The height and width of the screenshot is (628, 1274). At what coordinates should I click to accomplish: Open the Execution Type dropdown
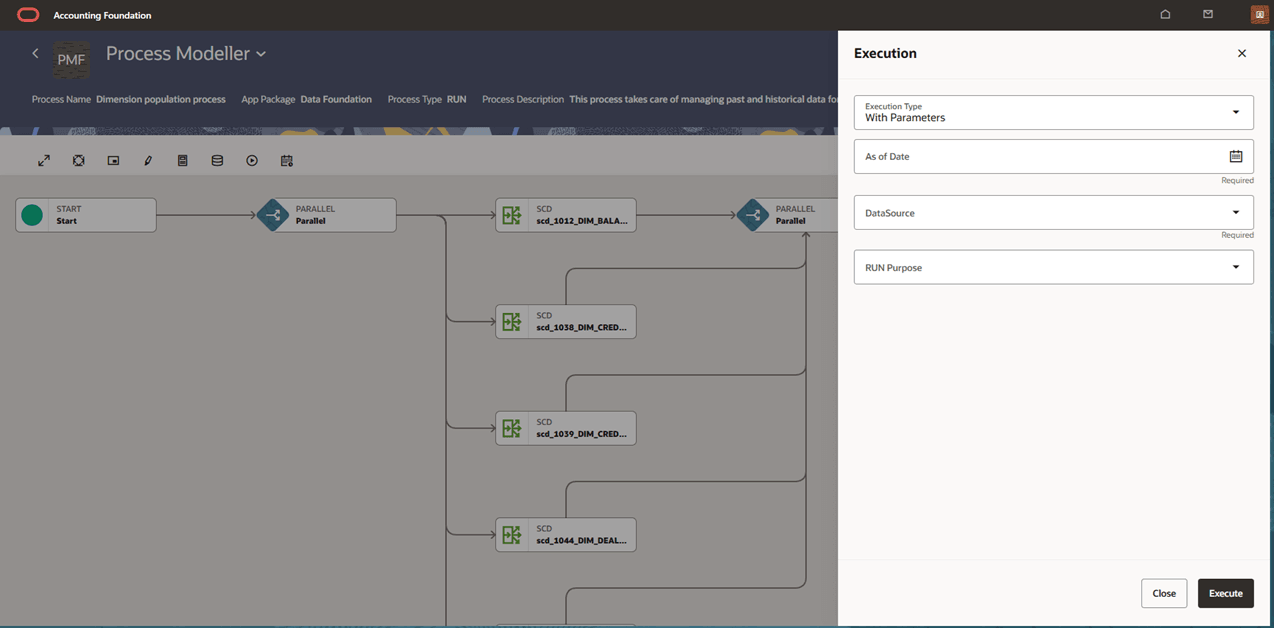click(1054, 112)
